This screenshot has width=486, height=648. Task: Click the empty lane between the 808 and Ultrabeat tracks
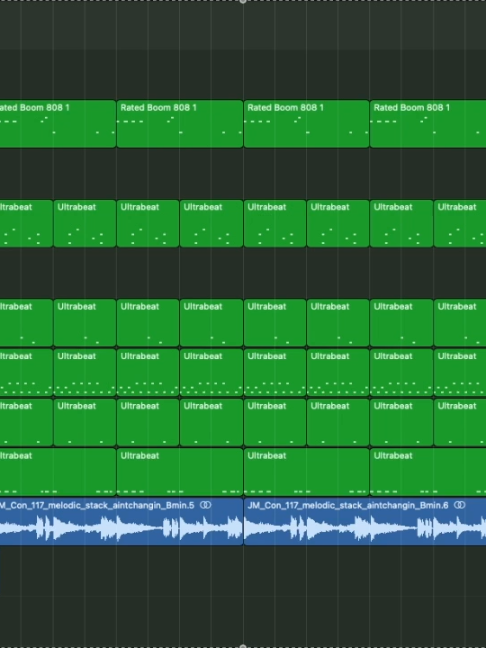pos(243,174)
